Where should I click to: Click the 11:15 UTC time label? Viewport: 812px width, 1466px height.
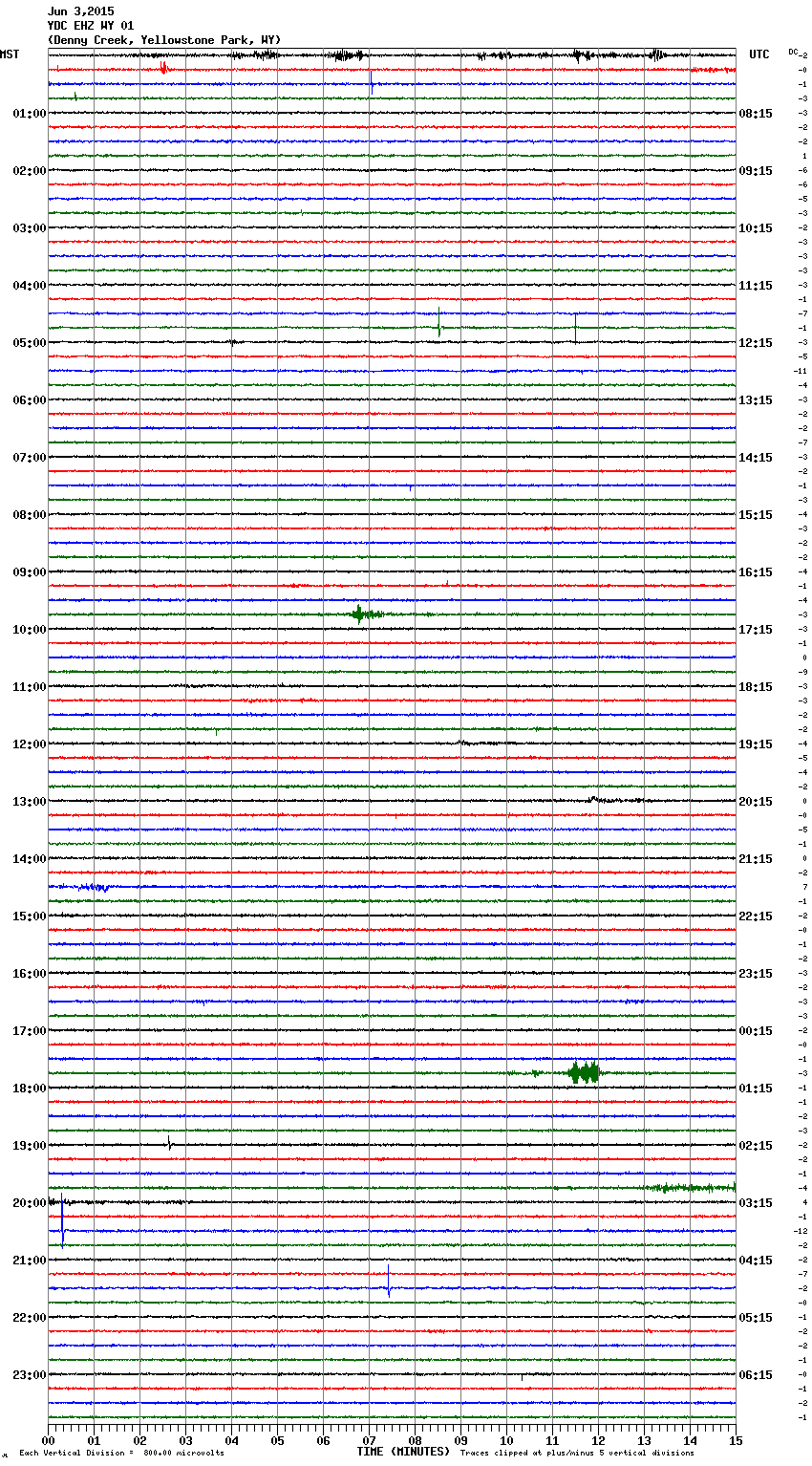coord(756,286)
